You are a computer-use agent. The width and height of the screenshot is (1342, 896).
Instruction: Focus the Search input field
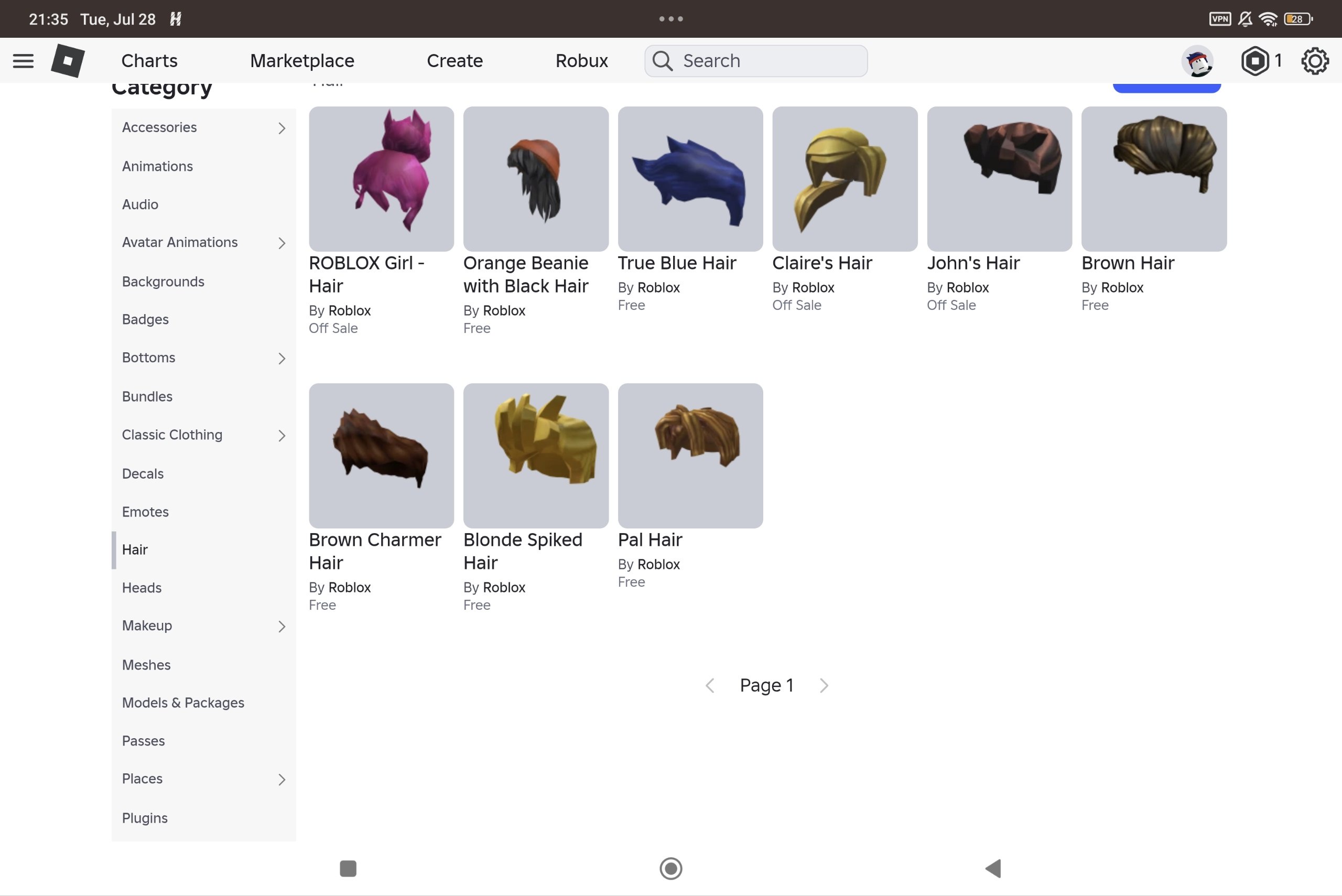pos(756,61)
